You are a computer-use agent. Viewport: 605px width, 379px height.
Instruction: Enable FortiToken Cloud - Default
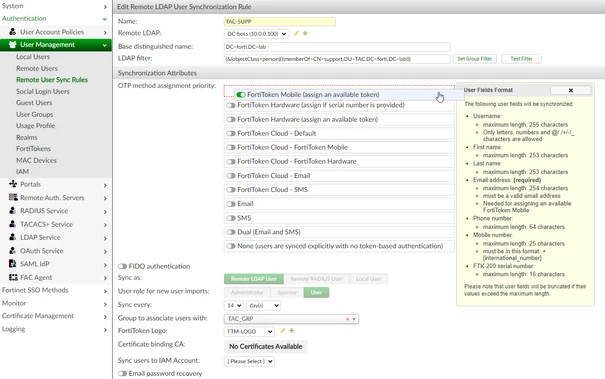231,133
